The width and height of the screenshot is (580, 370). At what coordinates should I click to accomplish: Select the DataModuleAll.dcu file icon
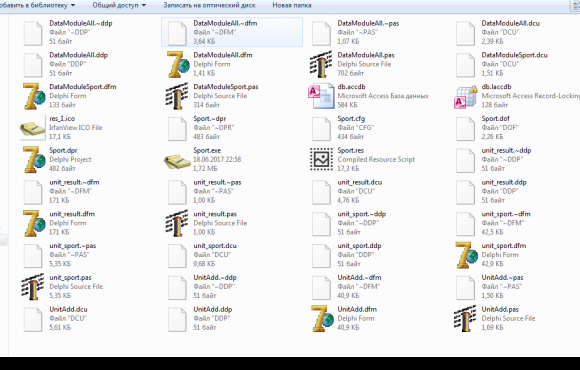(465, 33)
